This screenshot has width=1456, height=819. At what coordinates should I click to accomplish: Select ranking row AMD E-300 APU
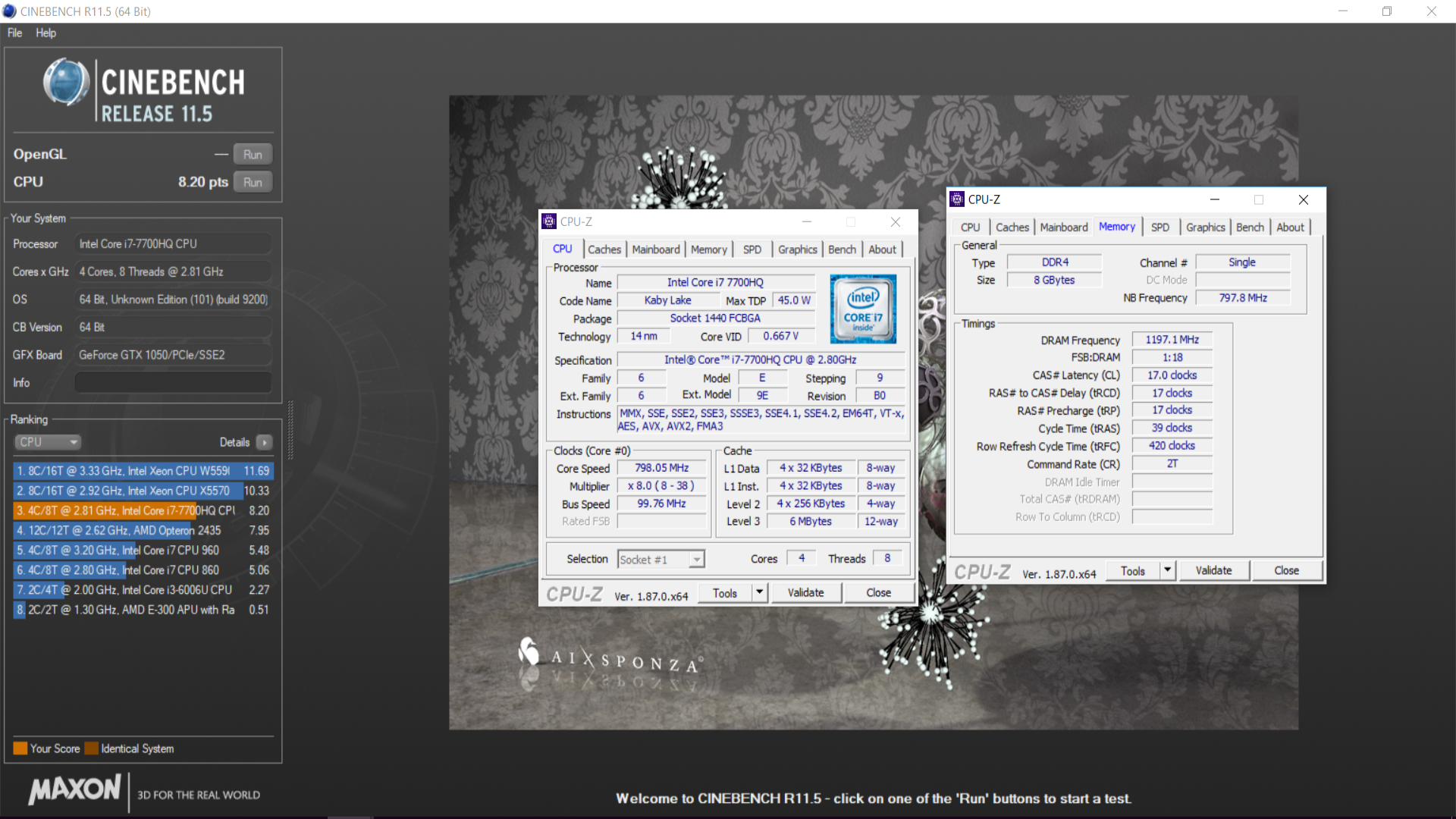(143, 609)
